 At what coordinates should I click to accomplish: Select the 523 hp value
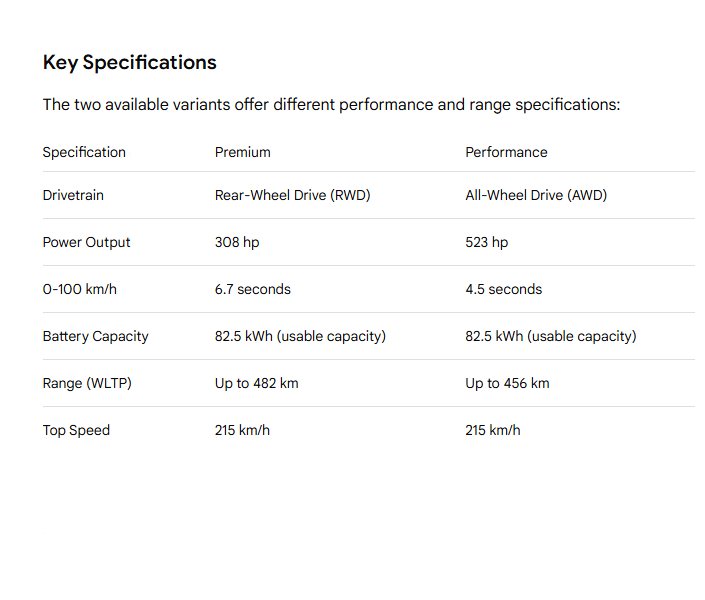tap(486, 242)
